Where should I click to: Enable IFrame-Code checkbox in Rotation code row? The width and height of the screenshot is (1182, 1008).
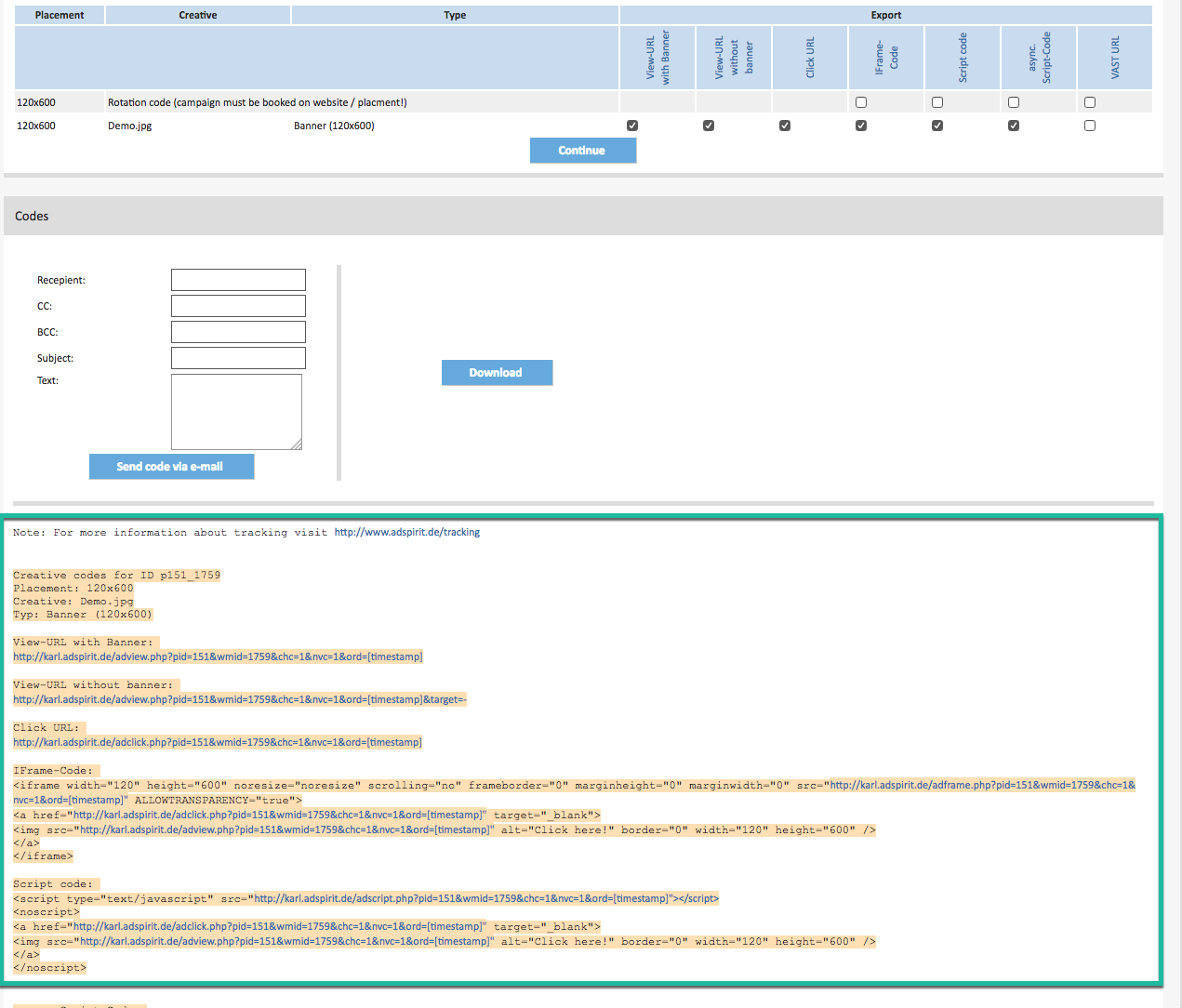click(861, 102)
